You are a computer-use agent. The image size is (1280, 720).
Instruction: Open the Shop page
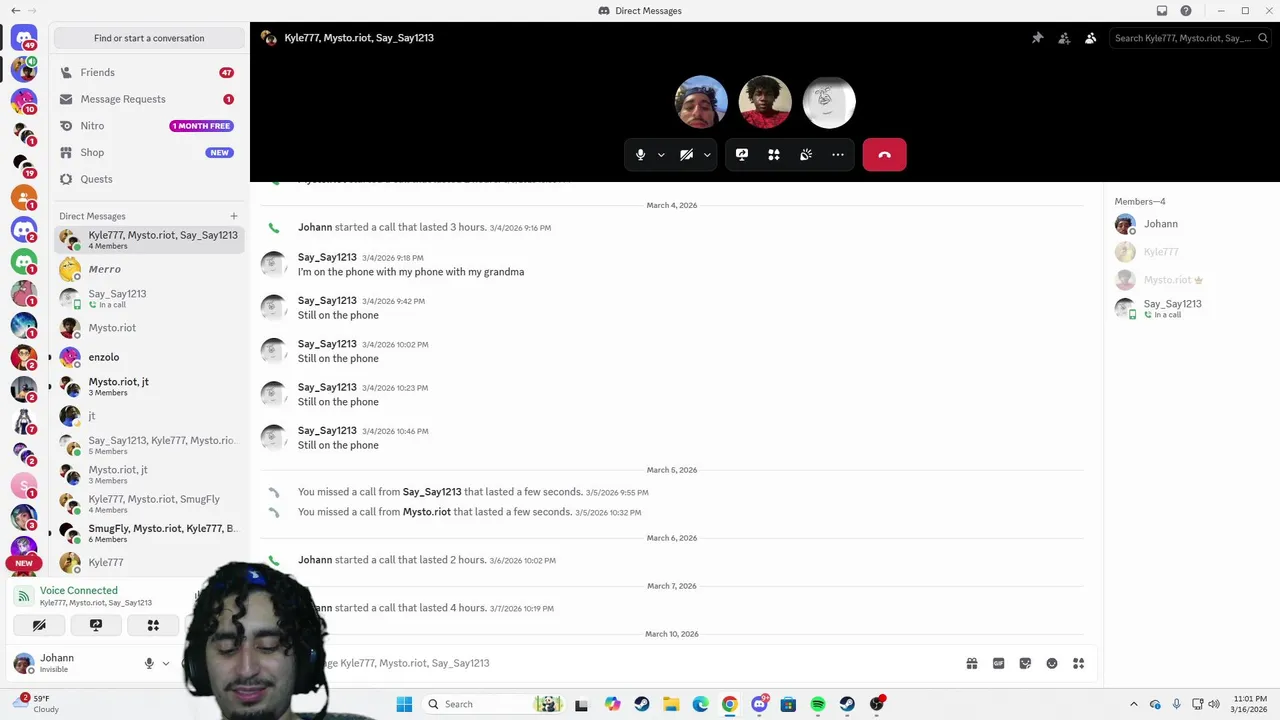[149, 152]
